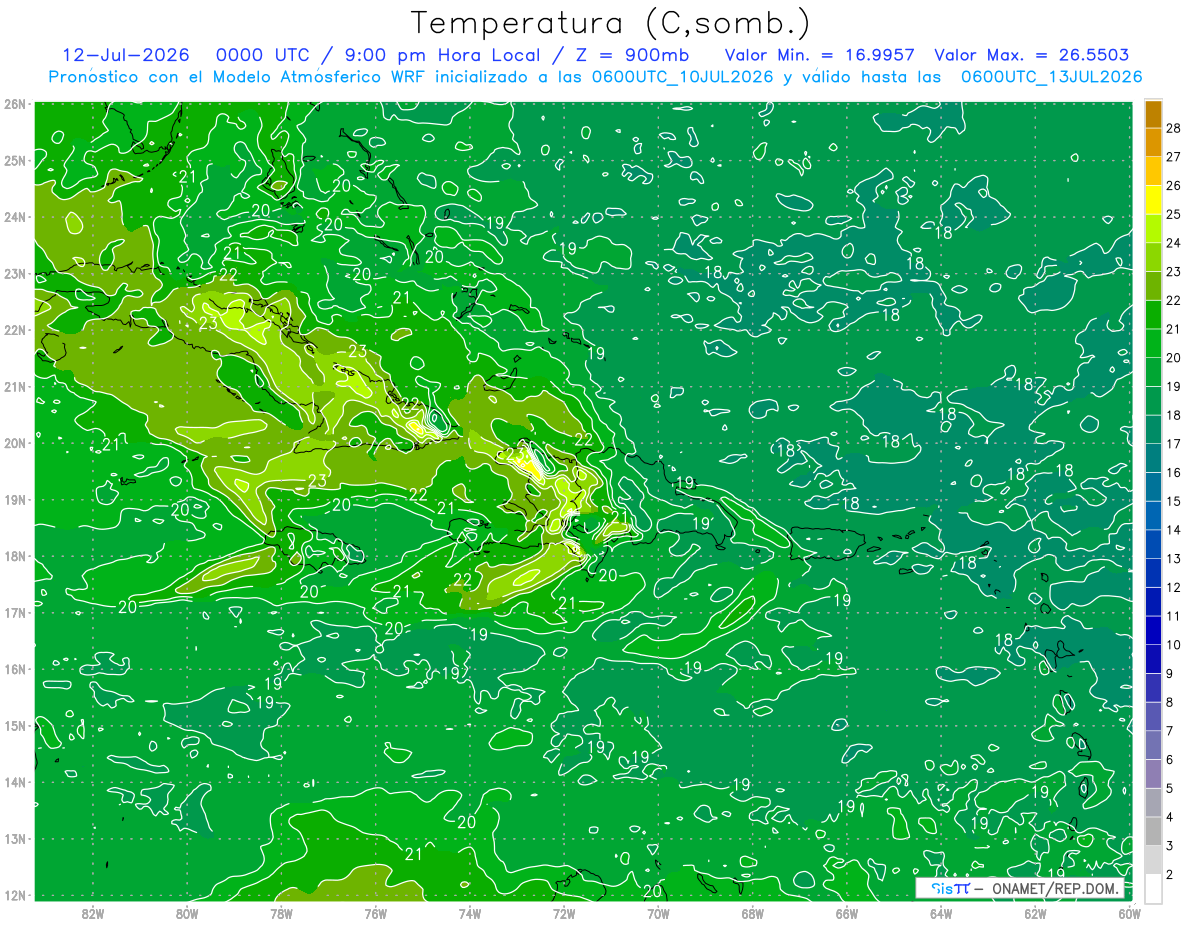Click the '21N' latitude axis label
Viewport: 1200px width, 927px height.
14,386
